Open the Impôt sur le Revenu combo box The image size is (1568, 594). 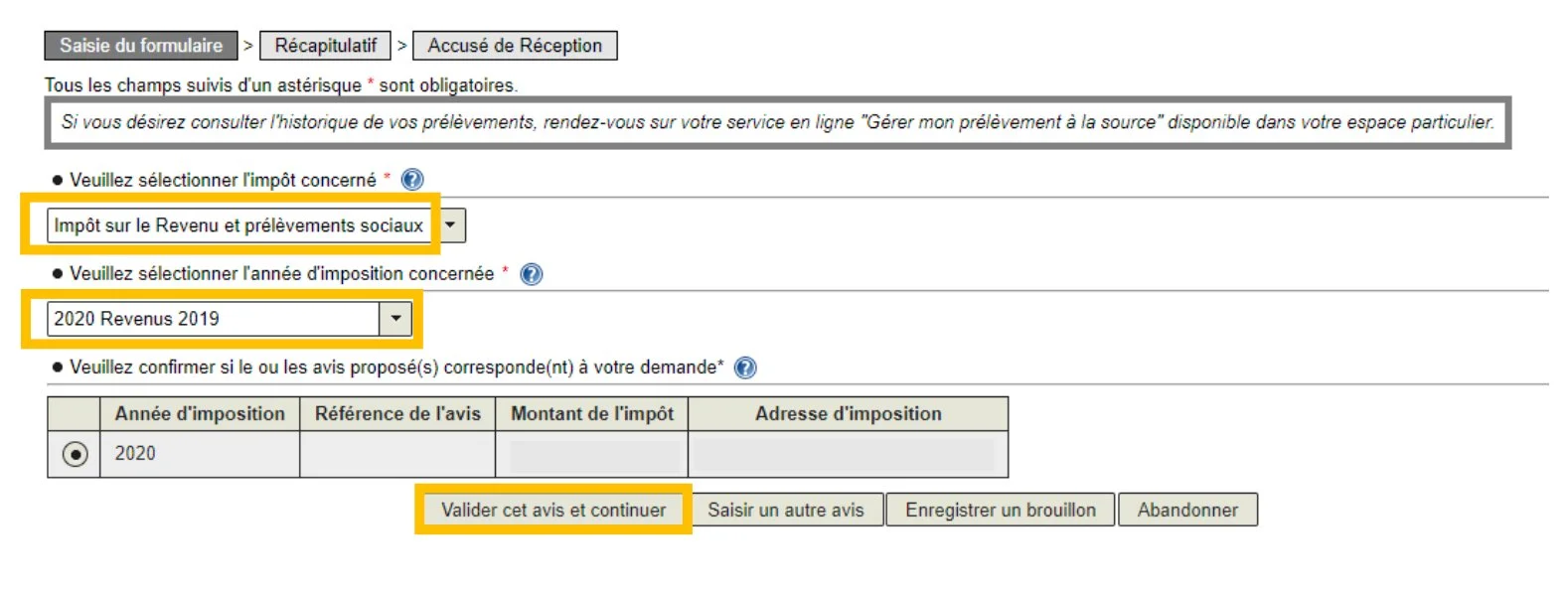click(x=238, y=224)
